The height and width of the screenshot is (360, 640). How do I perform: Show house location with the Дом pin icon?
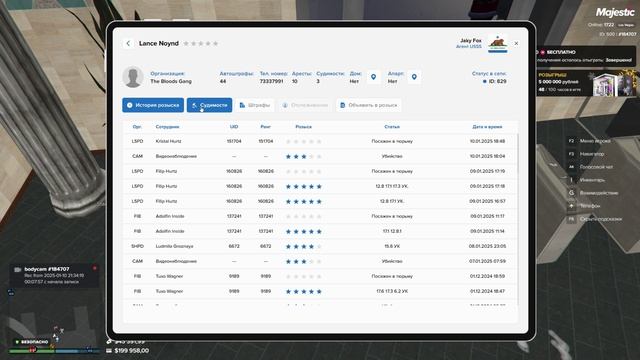pyautogui.click(x=373, y=77)
